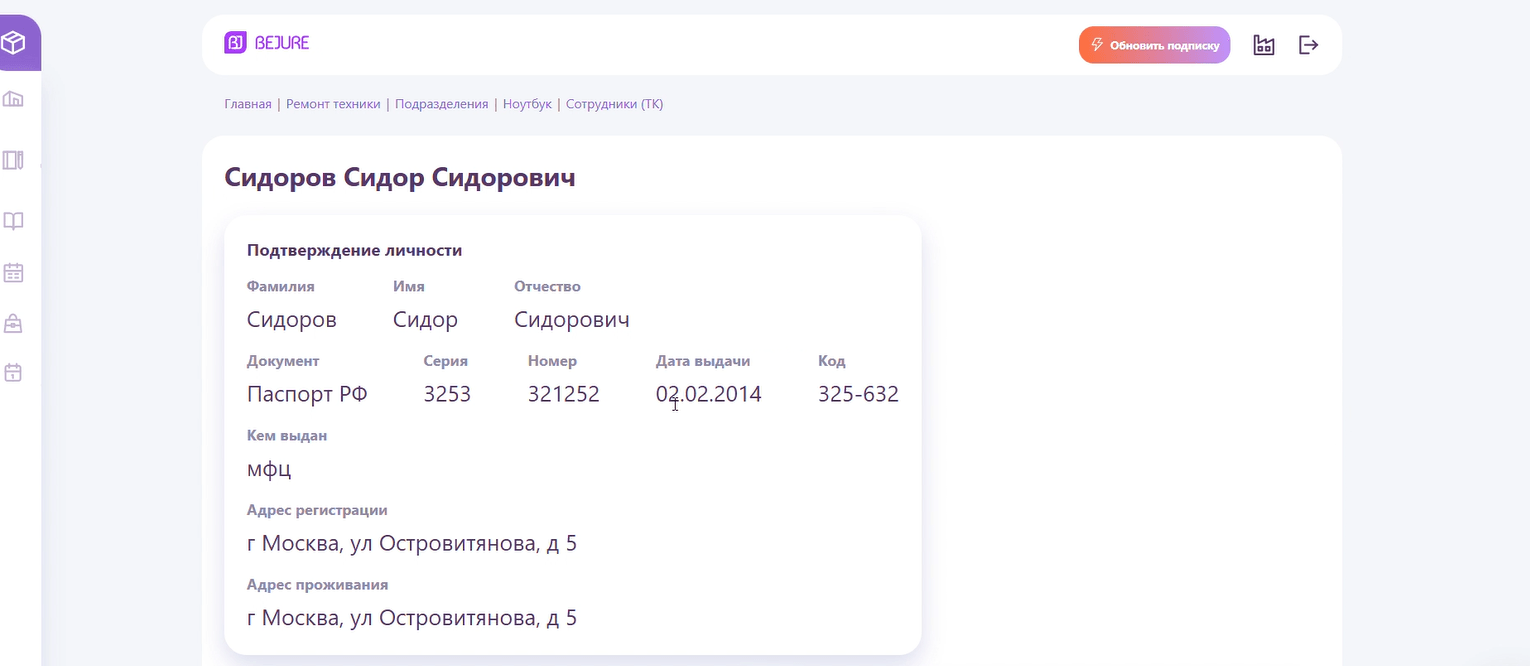Click heading Сидоров Сидор Сидорович

400,178
